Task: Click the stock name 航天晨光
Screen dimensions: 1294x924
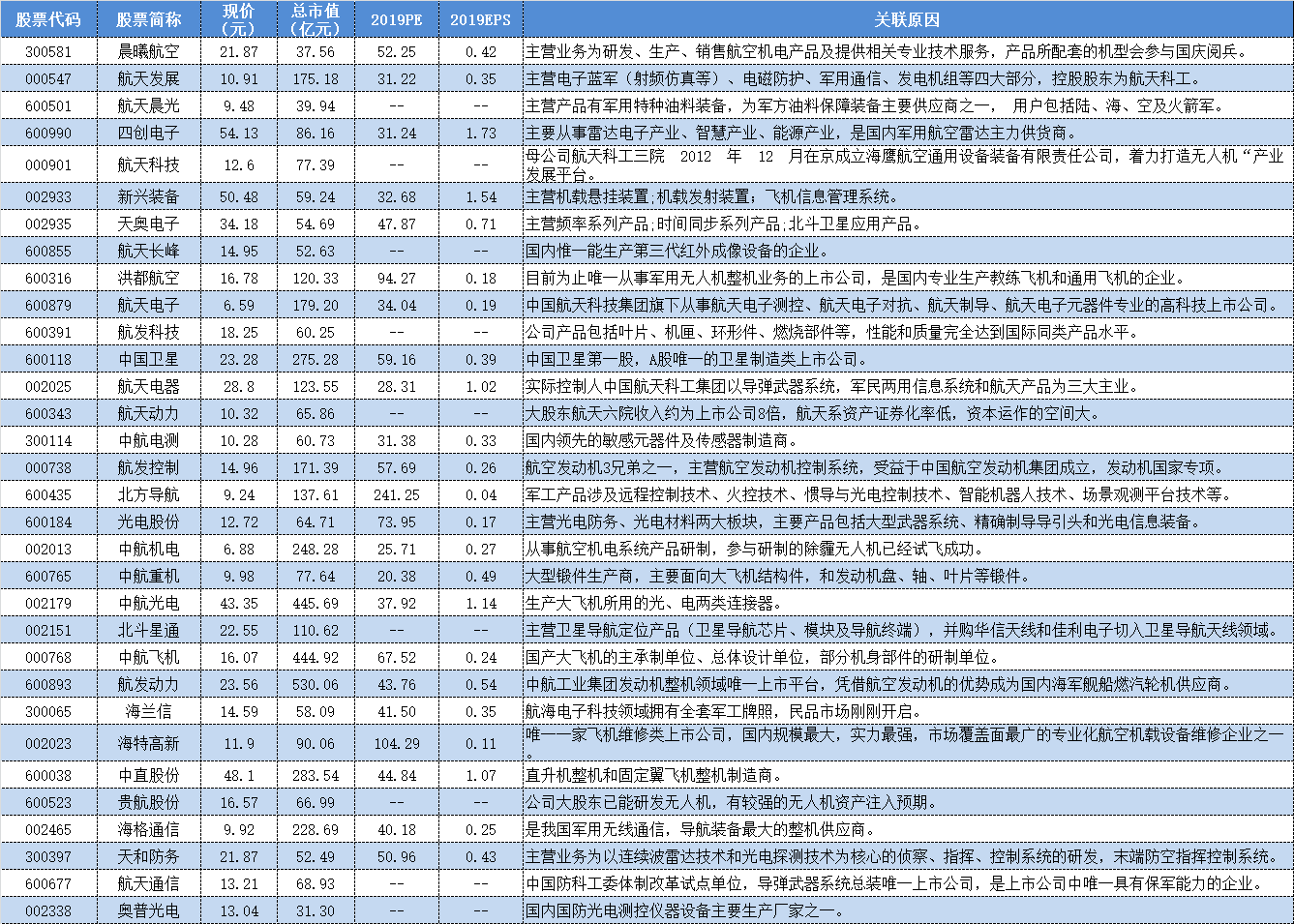Action: 149,105
